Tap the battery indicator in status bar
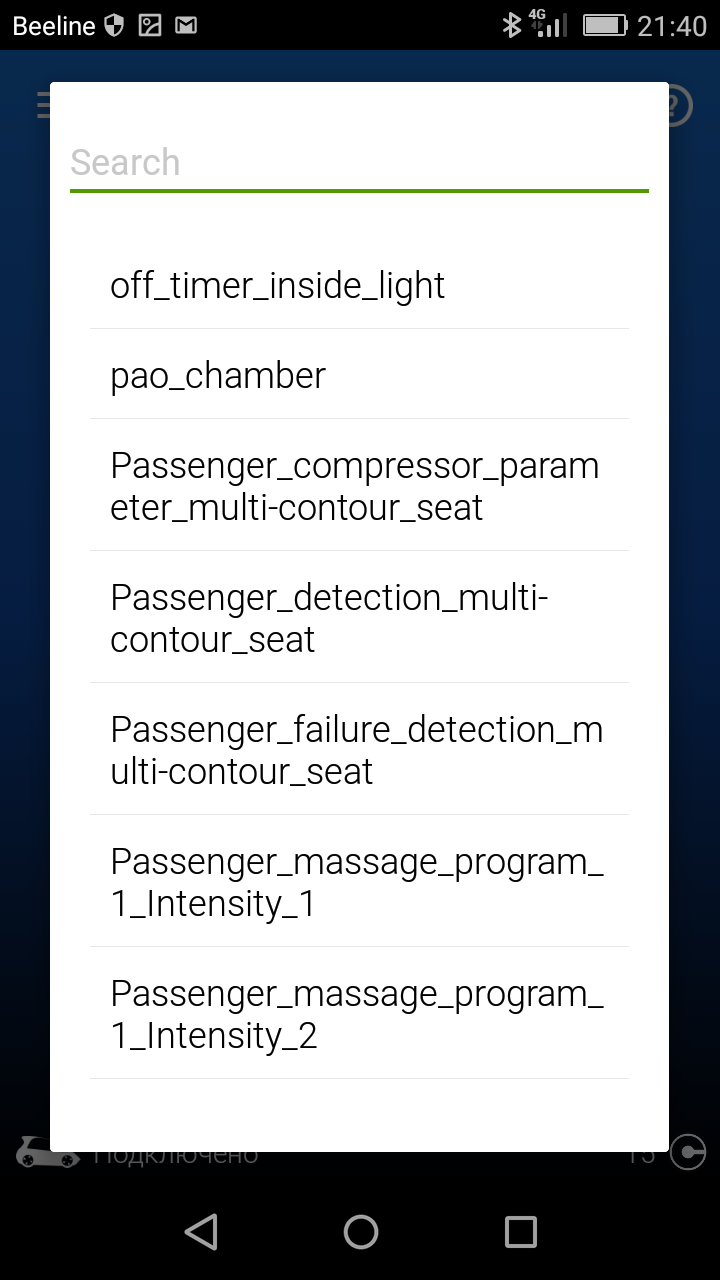 point(604,25)
